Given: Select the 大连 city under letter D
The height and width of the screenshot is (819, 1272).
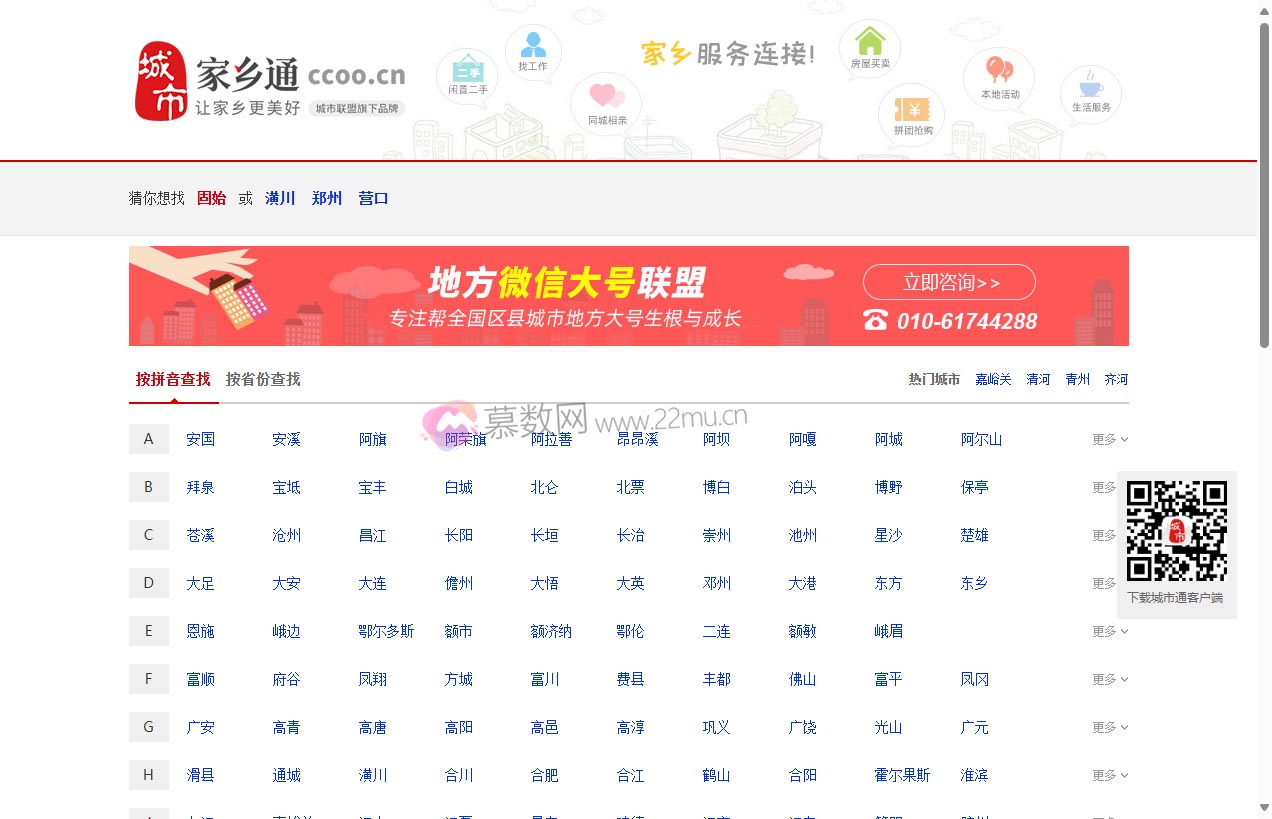Looking at the screenshot, I should (371, 583).
